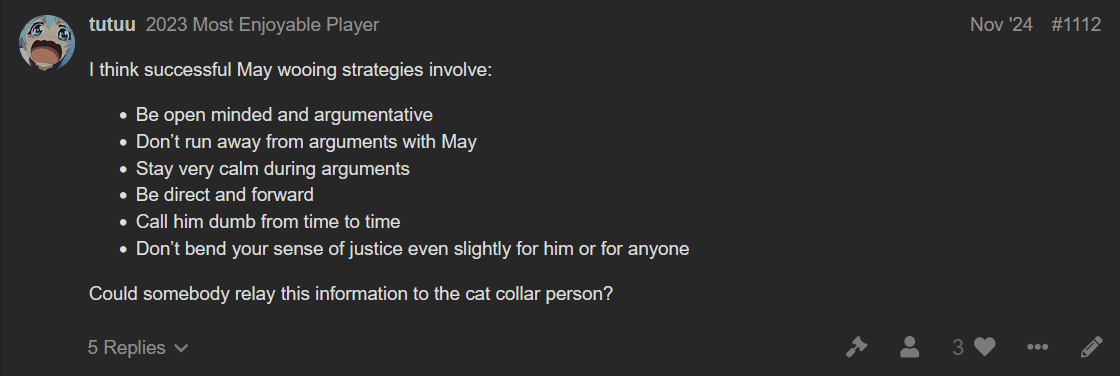Click the 'Don't run away from arguments' line
Image resolution: width=1120 pixels, height=376 pixels.
[306, 142]
